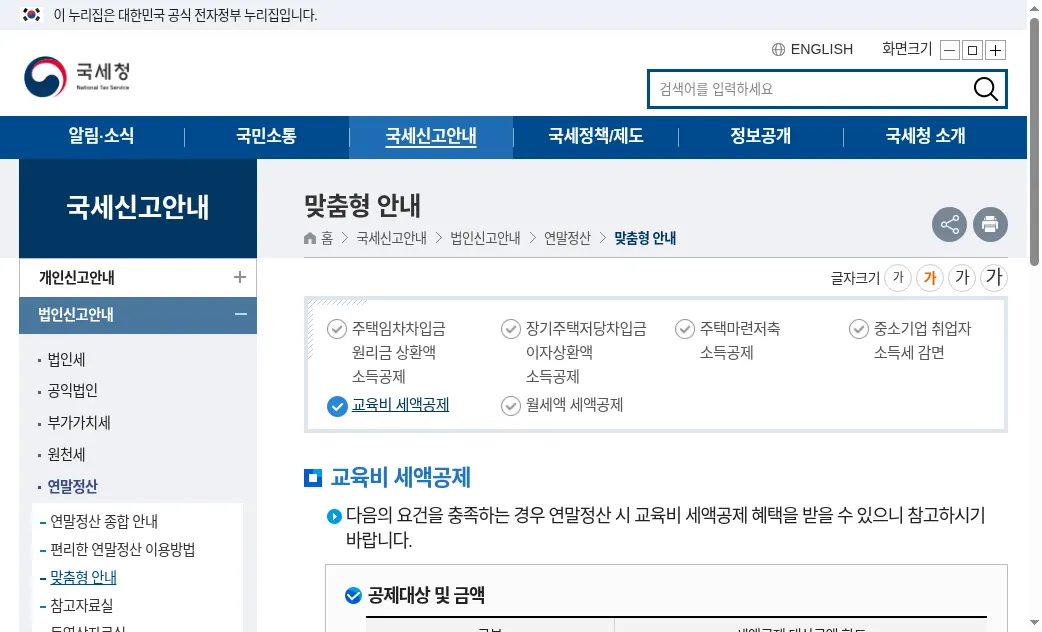Screen dimensions: 1042x632
Task: Open 공익법인 sidebar item
Action: [72, 390]
